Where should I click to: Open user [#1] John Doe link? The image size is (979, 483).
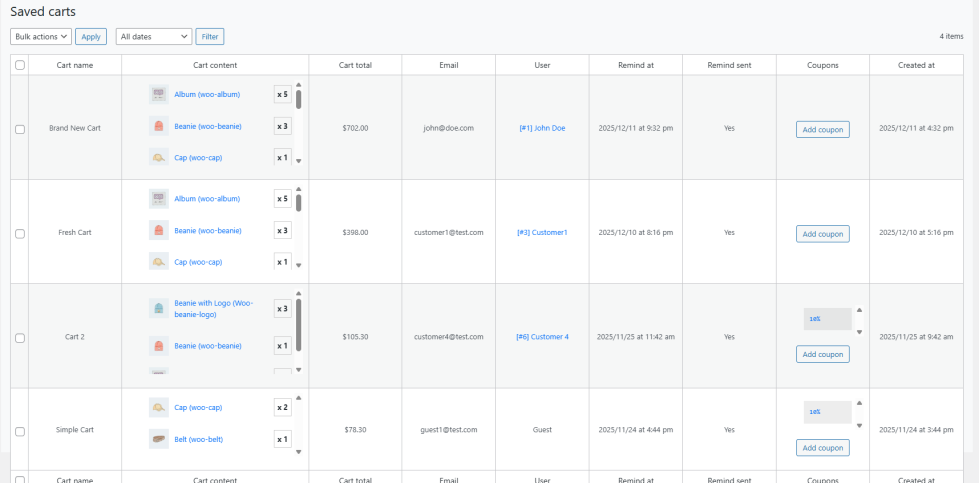pos(542,128)
